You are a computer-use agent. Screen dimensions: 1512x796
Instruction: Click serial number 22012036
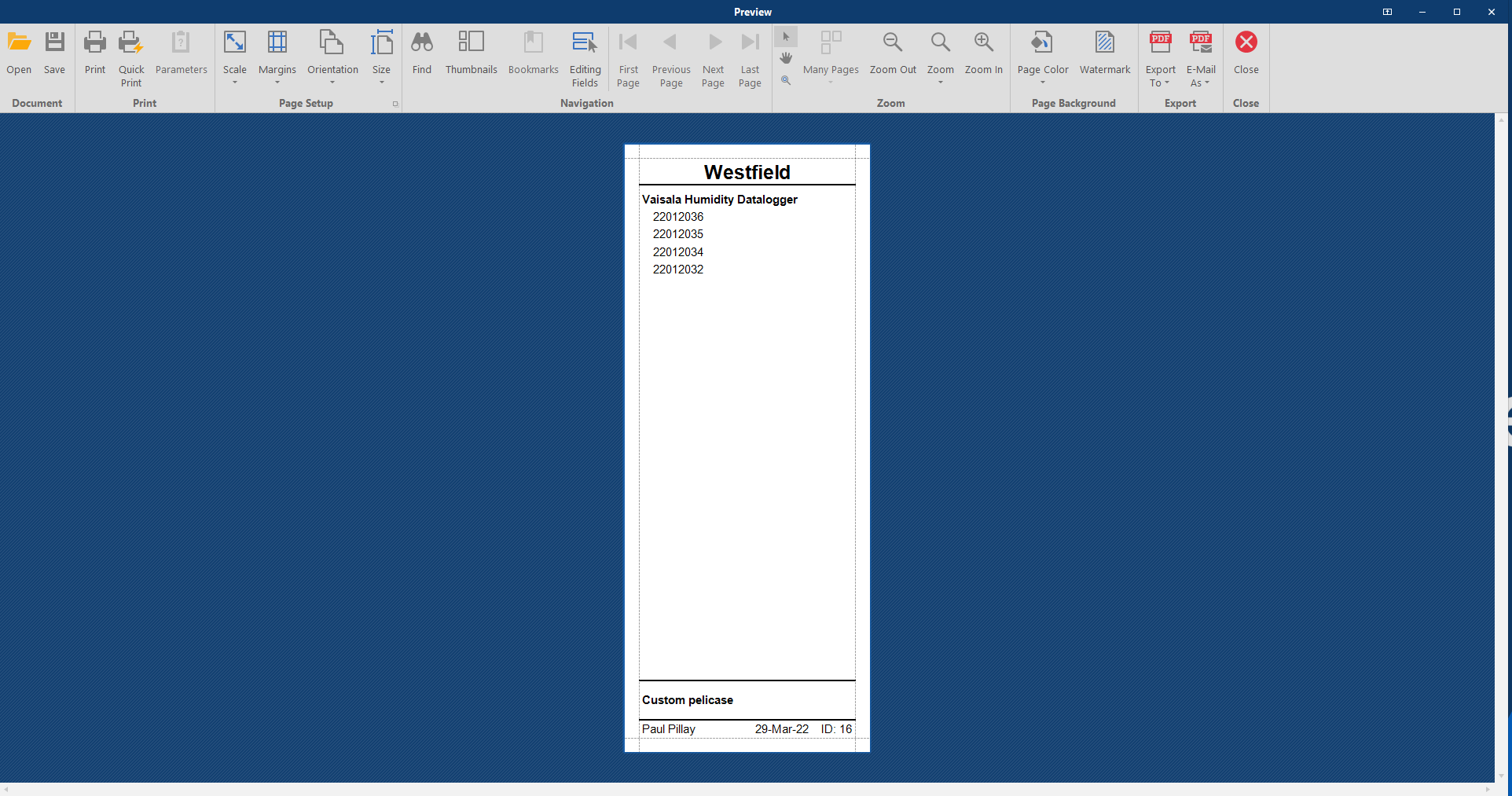678,217
